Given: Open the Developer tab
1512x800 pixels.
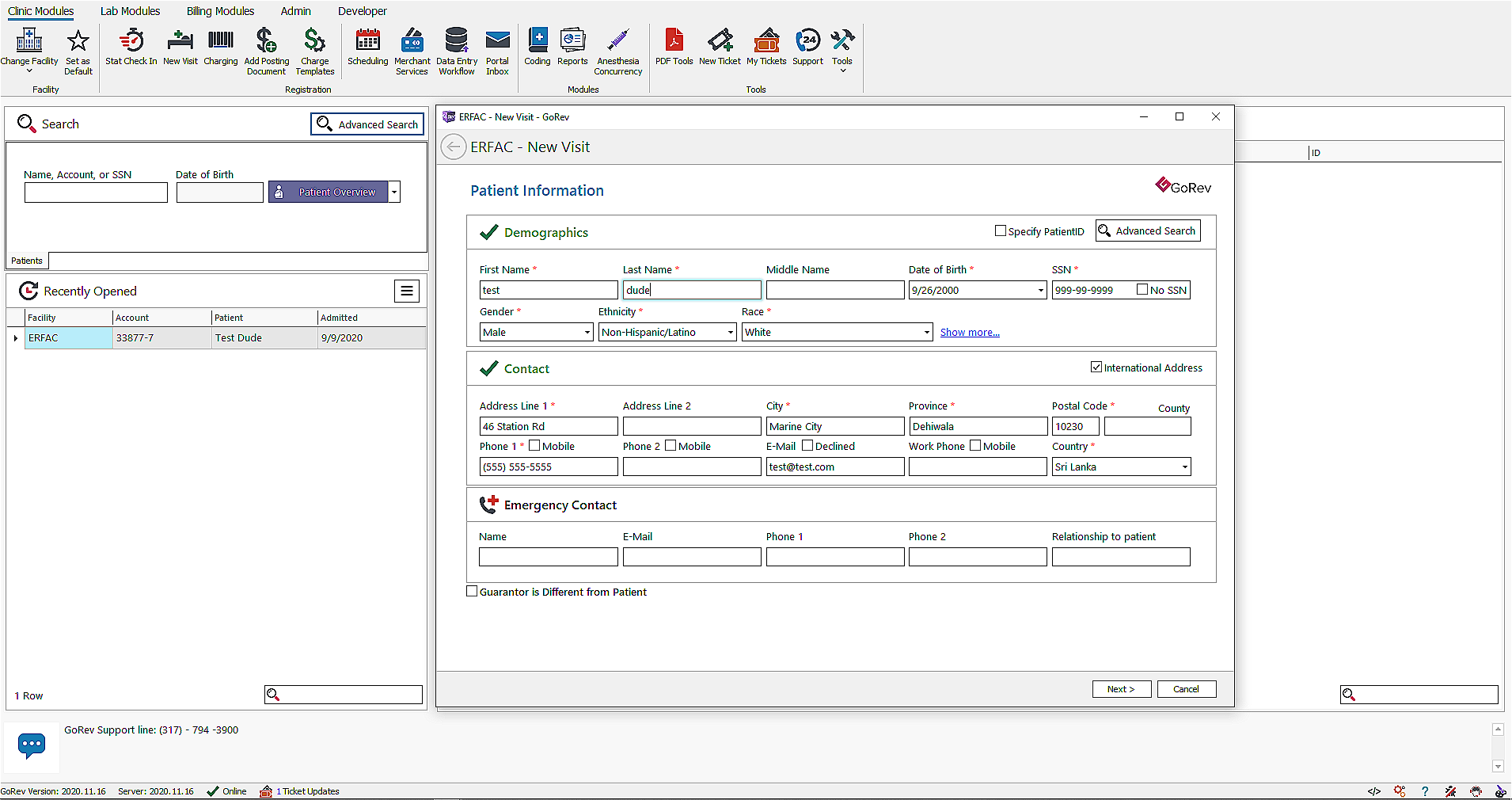Looking at the screenshot, I should 363,11.
